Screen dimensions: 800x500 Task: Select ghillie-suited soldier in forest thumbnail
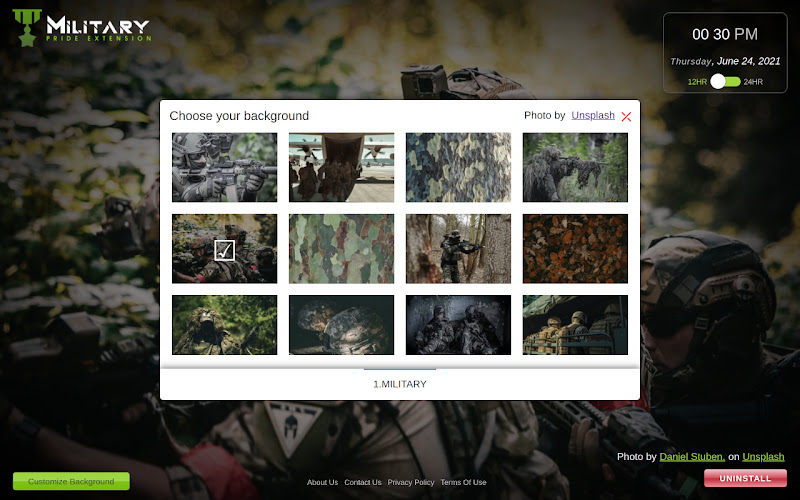[224, 324]
